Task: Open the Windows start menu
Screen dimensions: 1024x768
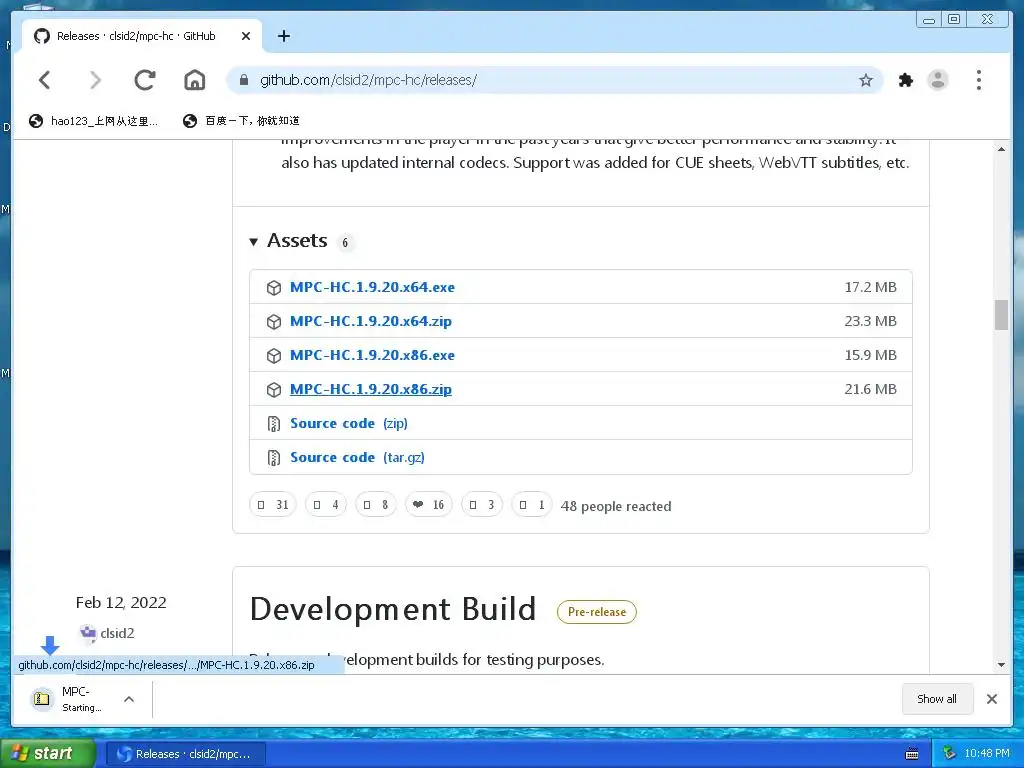Action: click(48, 753)
